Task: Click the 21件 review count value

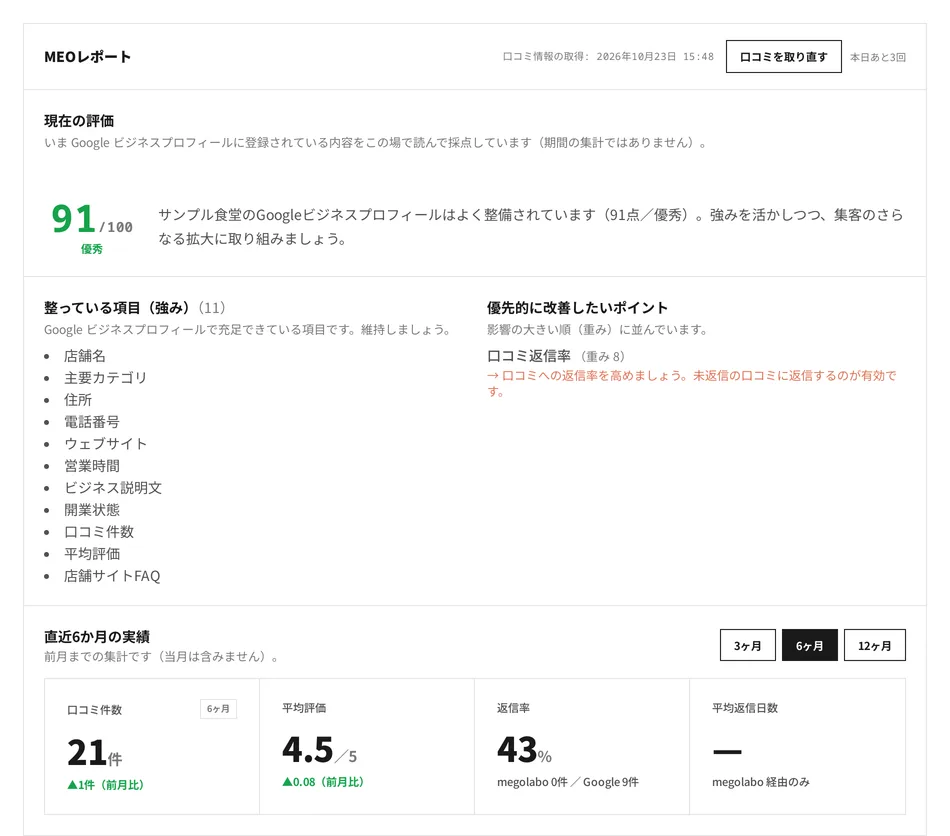Action: click(95, 753)
